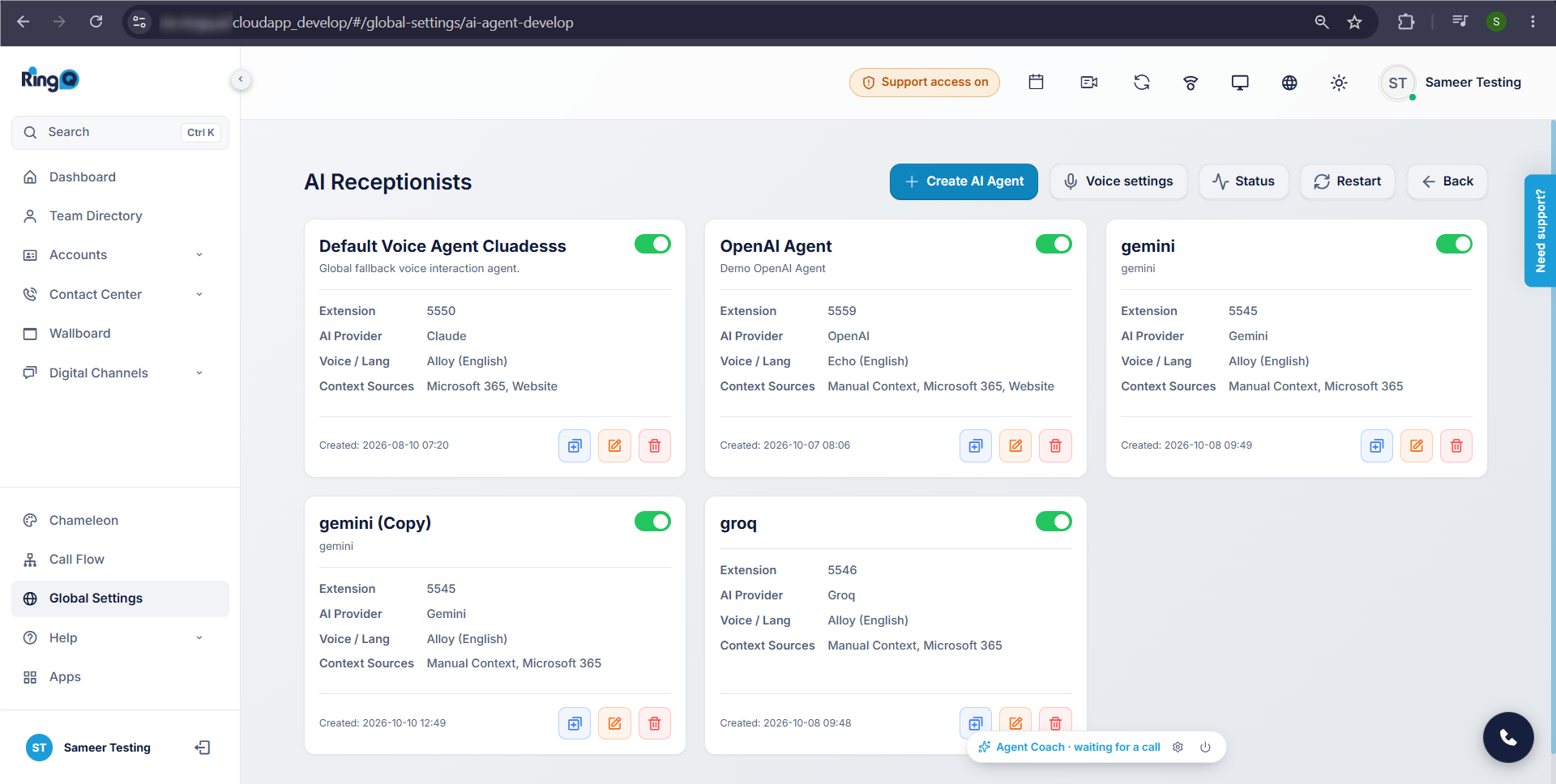Open Team Directory page
The width and height of the screenshot is (1556, 784).
(x=120, y=215)
